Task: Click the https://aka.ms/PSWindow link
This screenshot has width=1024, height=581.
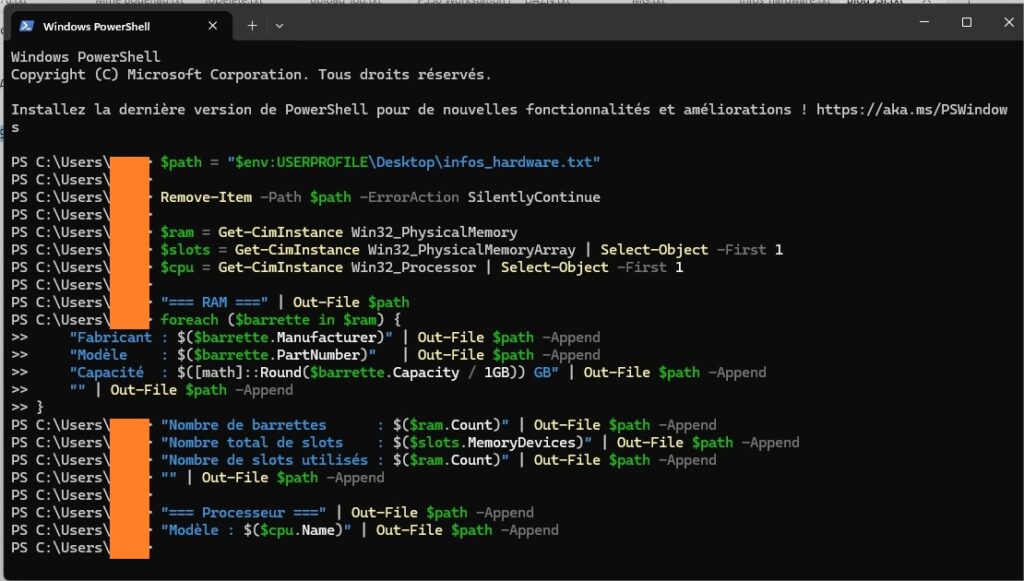Action: (912, 110)
